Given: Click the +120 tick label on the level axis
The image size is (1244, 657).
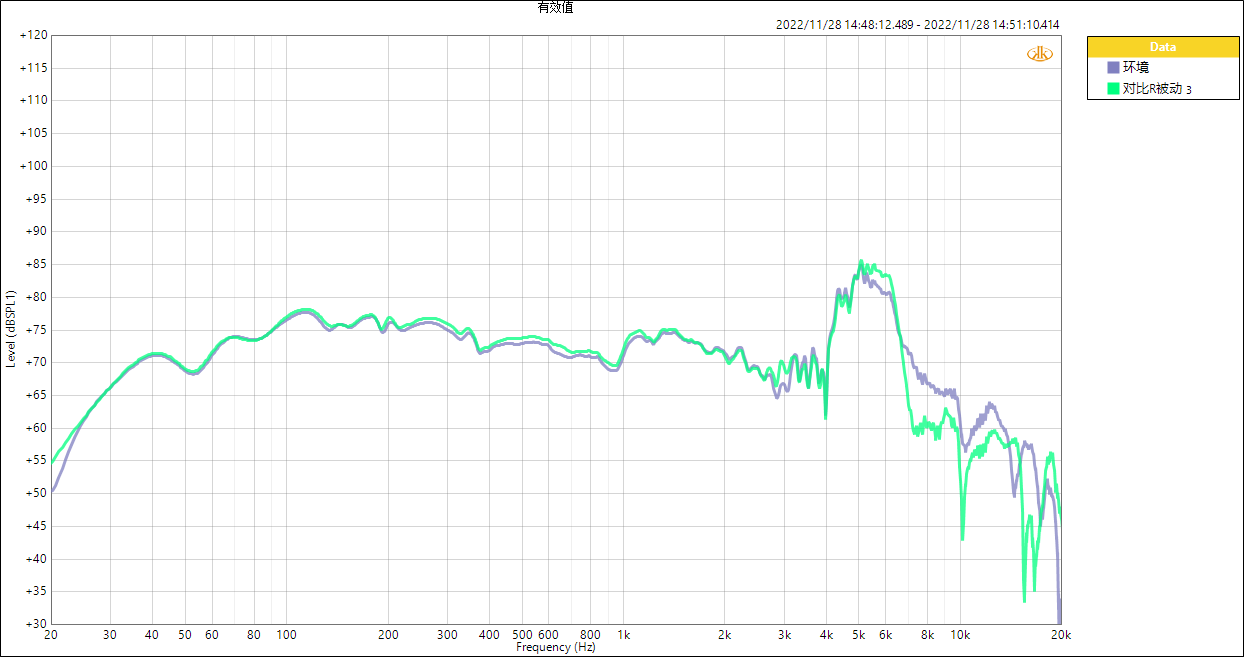Looking at the screenshot, I should 33,35.
